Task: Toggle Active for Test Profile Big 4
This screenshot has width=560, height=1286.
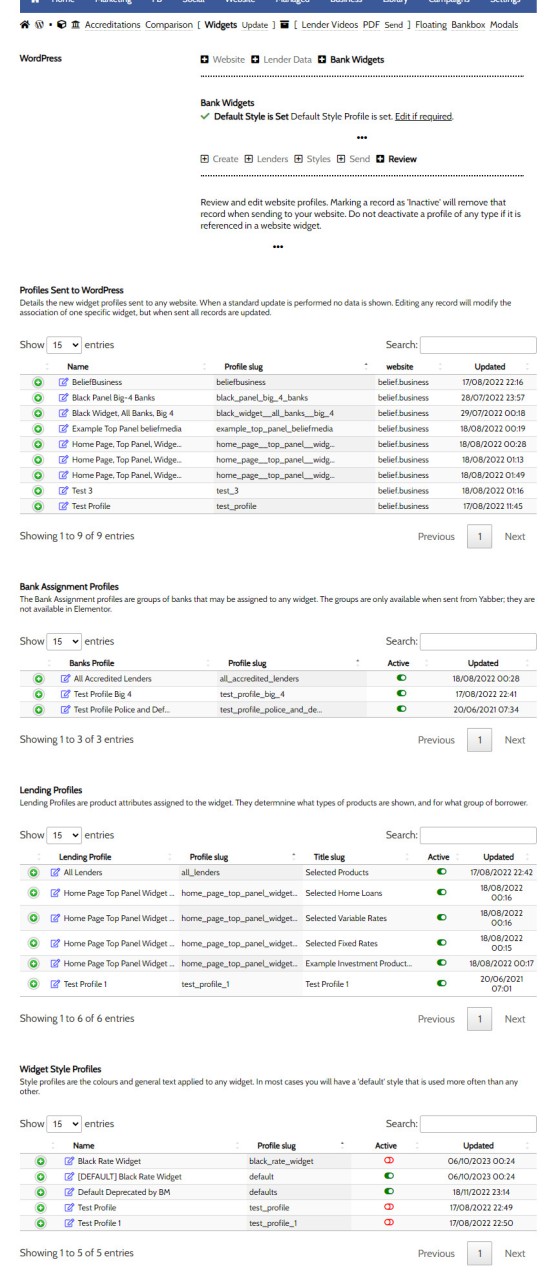Action: [402, 692]
